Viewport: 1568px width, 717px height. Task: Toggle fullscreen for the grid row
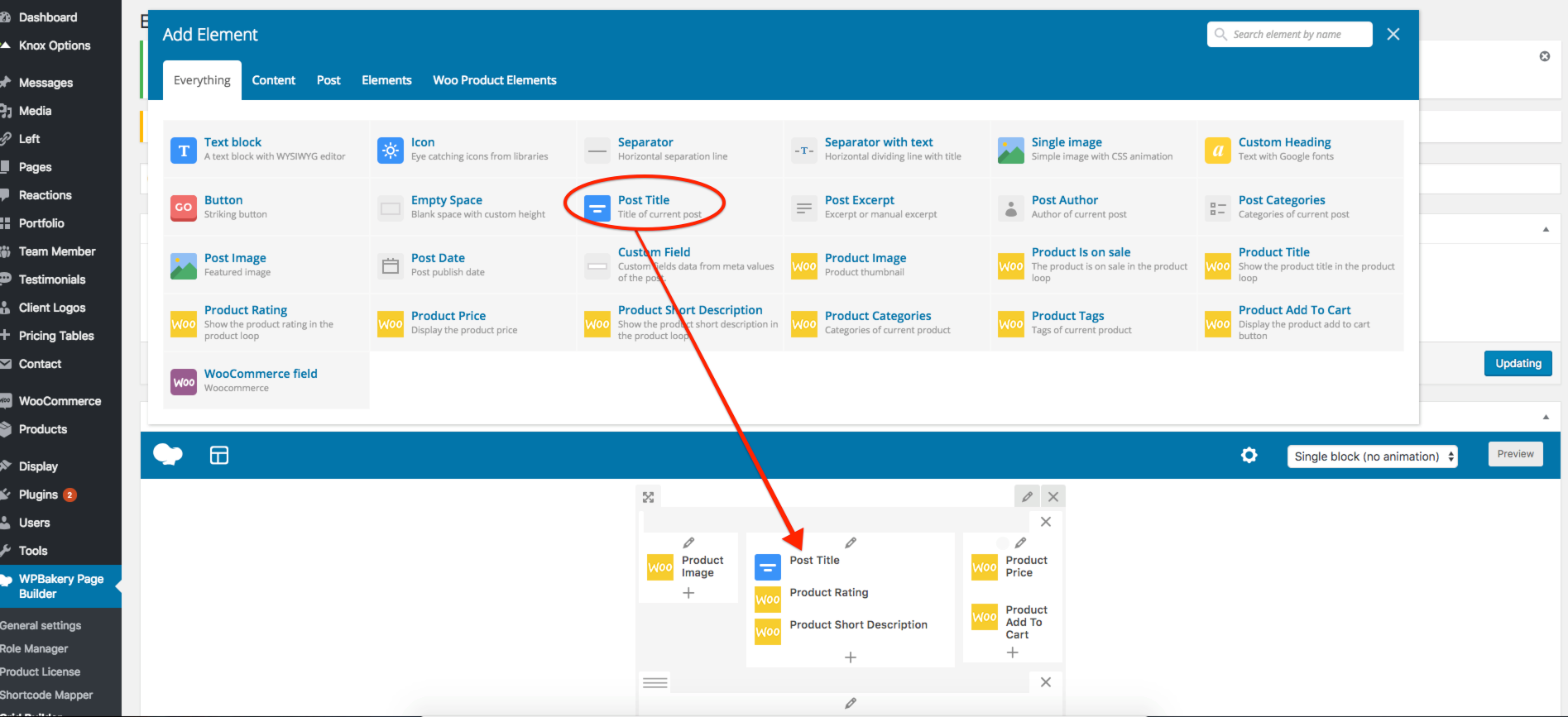649,497
